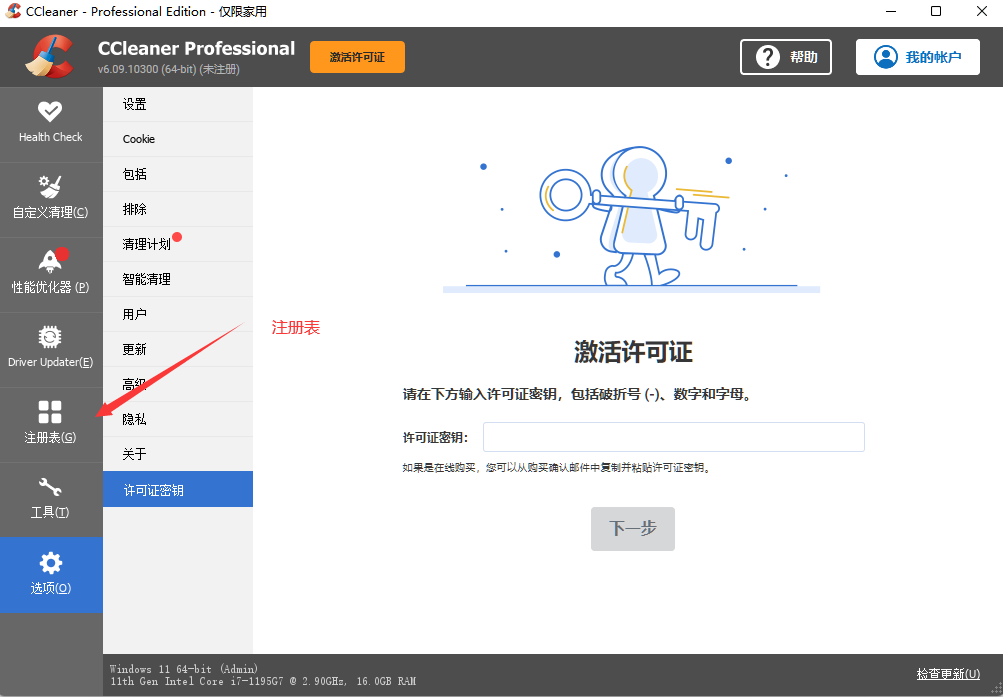The height and width of the screenshot is (697, 1003).
Task: Click the CCleaner logo in header
Action: click(50, 56)
